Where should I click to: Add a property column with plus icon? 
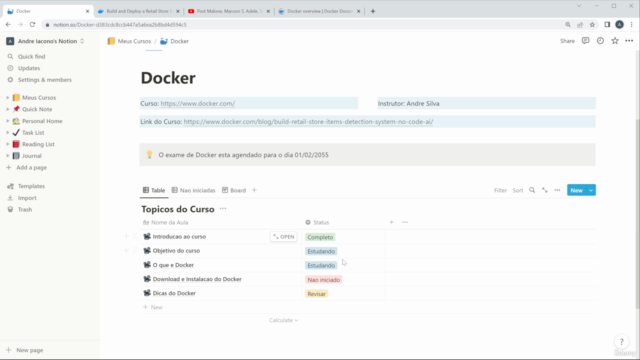(x=391, y=222)
